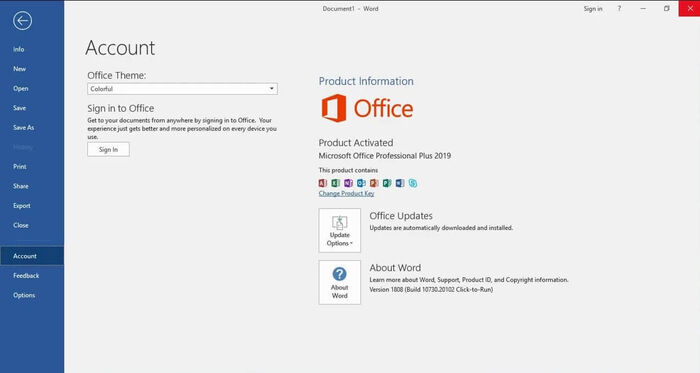Select the Account sidebar item
700x373 pixels.
pos(32,256)
